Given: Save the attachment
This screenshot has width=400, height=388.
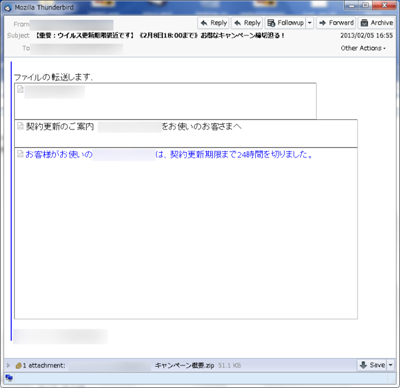Looking at the screenshot, I should (372, 365).
